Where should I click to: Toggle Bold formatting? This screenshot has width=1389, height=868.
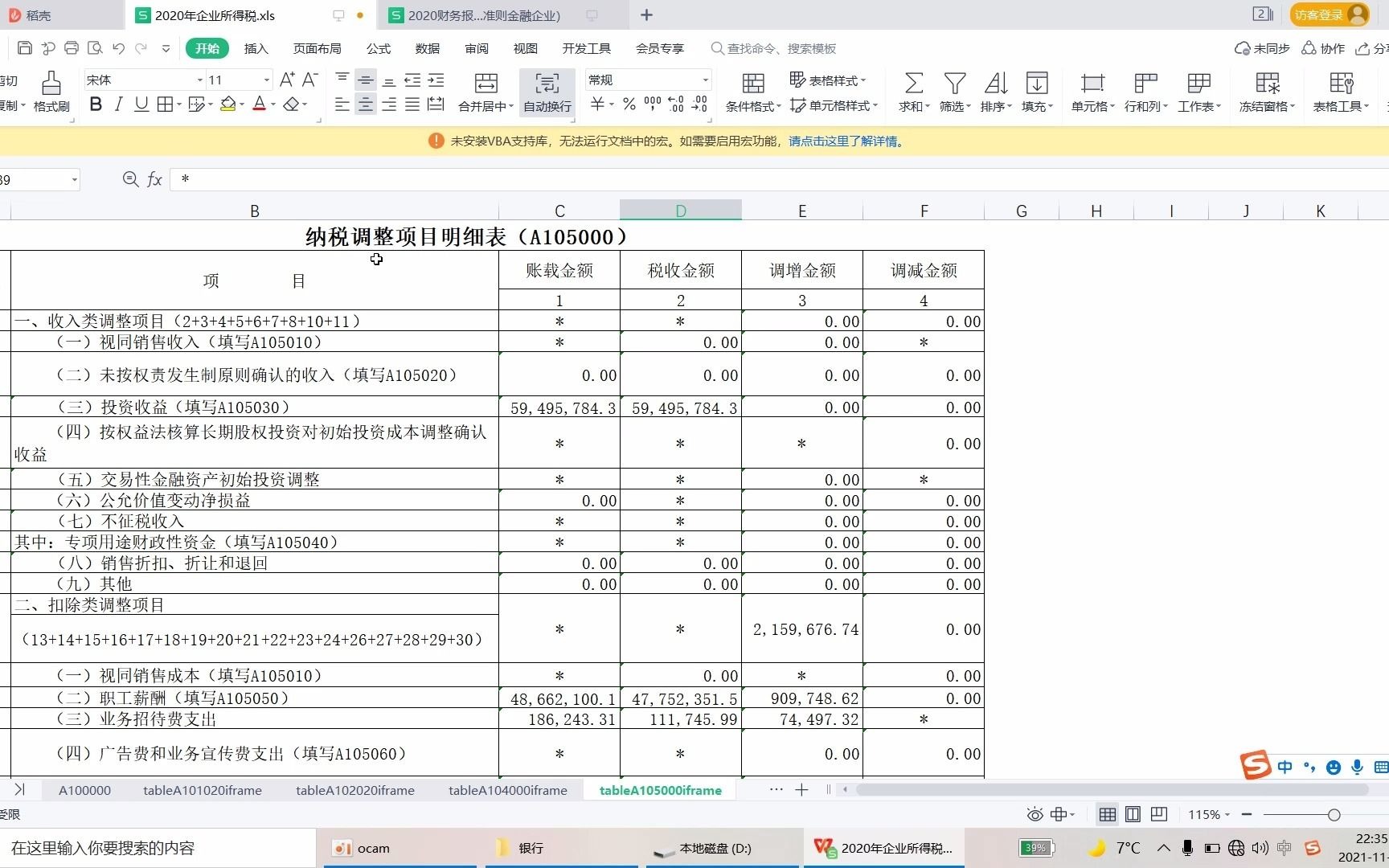pyautogui.click(x=96, y=104)
